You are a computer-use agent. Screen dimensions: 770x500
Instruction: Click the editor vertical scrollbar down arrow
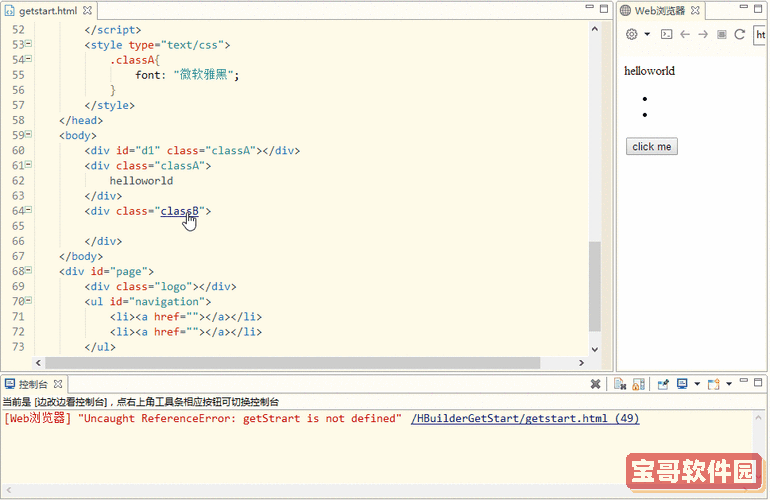(595, 349)
